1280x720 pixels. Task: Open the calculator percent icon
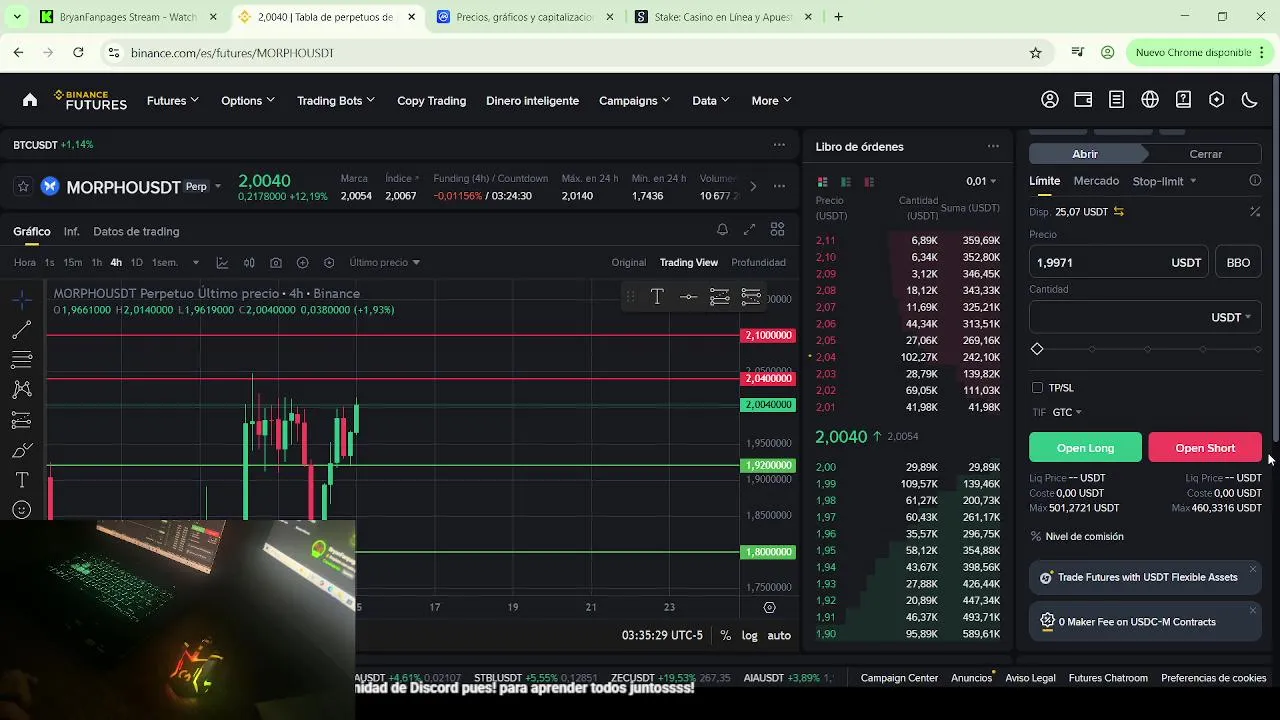[1255, 212]
